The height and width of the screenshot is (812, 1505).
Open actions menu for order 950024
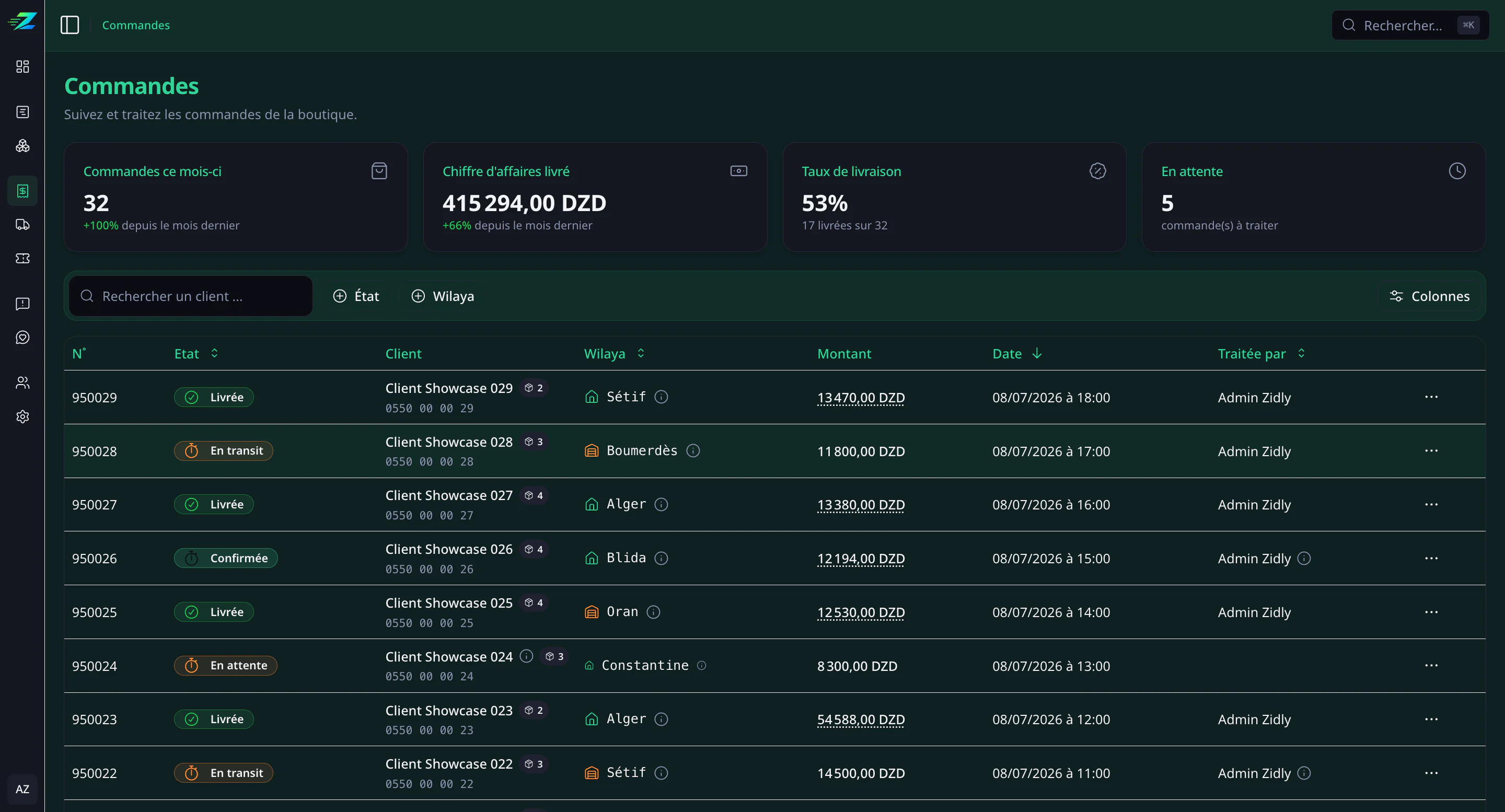1431,665
